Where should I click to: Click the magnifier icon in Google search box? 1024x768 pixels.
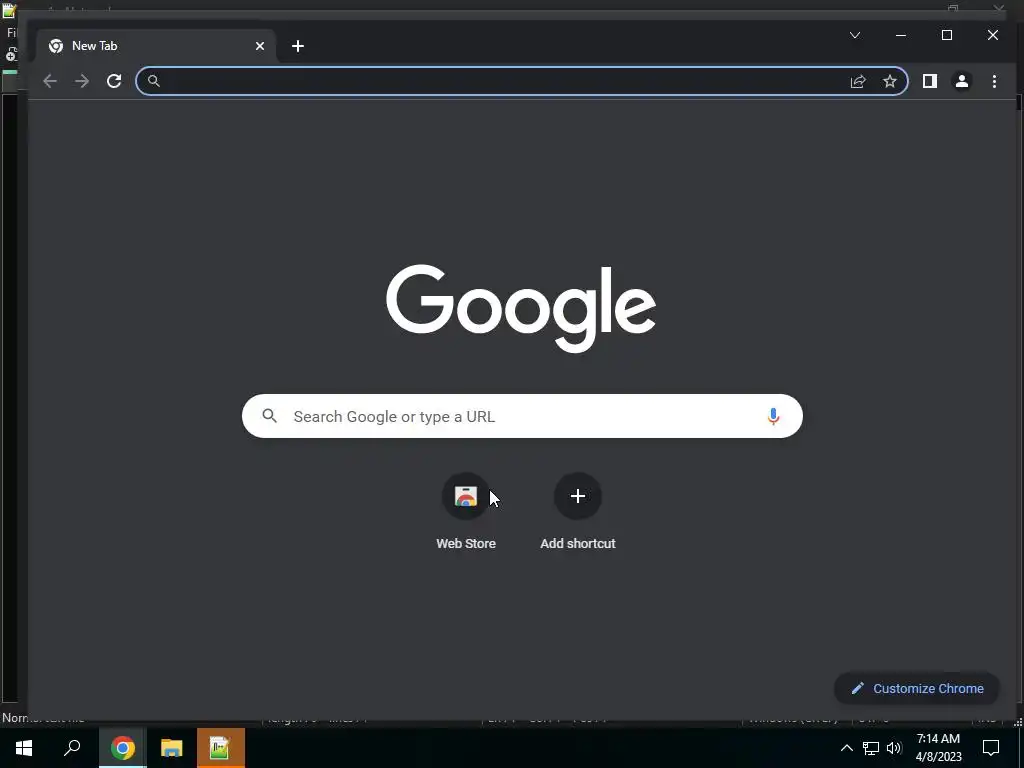(x=270, y=415)
